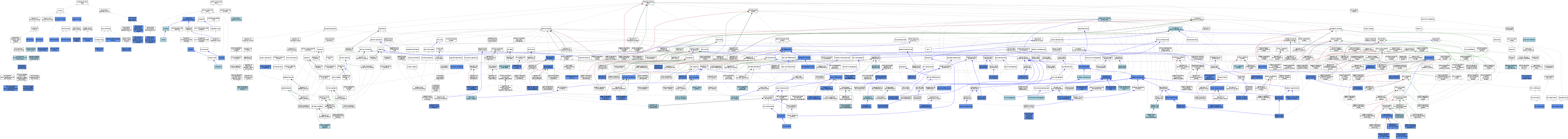Click the 'nervous system development' node
Viewport: 1568px width, 139px height.
click(x=695, y=49)
